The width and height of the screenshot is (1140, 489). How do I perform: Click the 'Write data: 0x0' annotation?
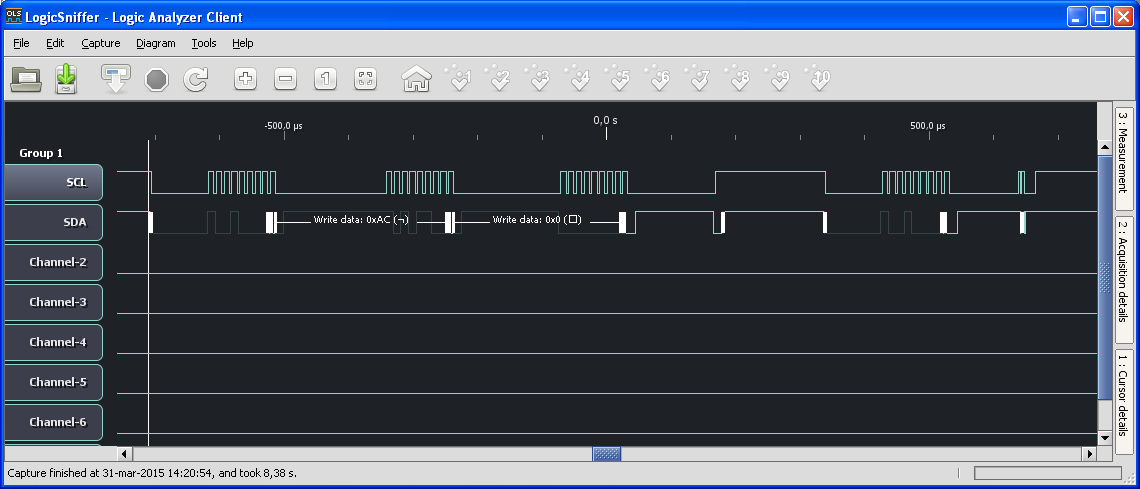537,219
